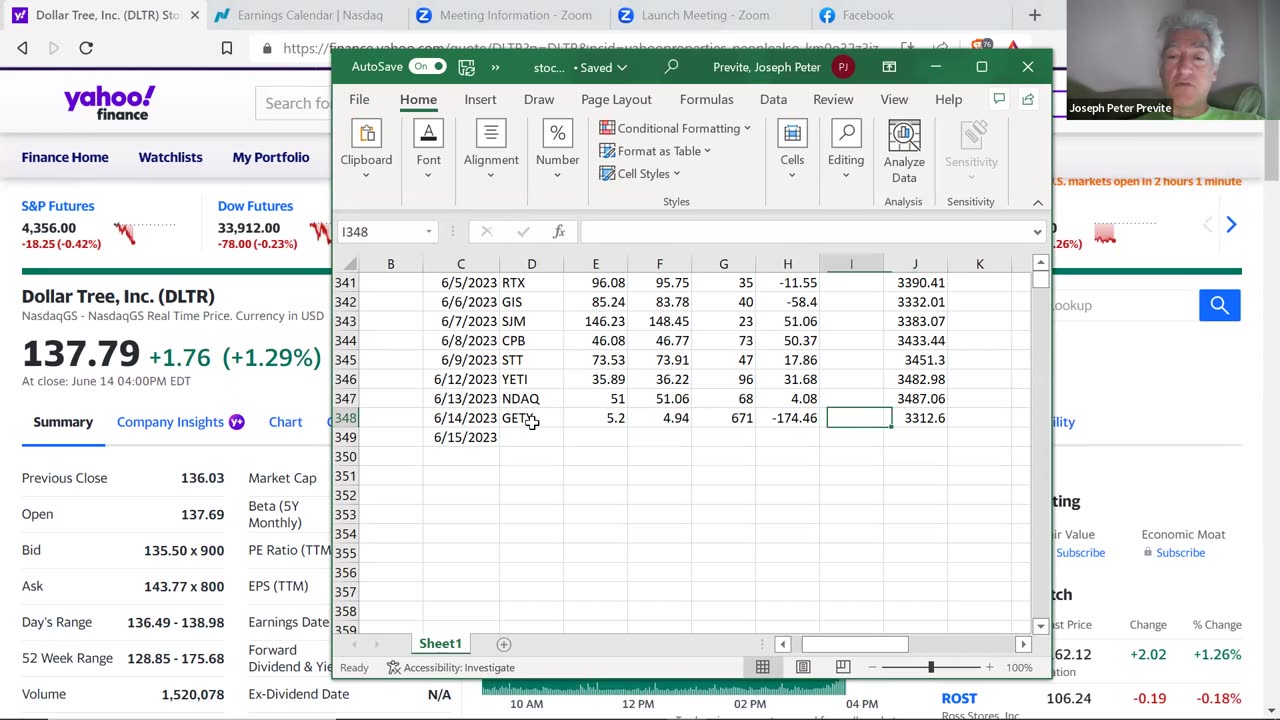
Task: Open the S&P Futures link
Action: click(x=58, y=206)
